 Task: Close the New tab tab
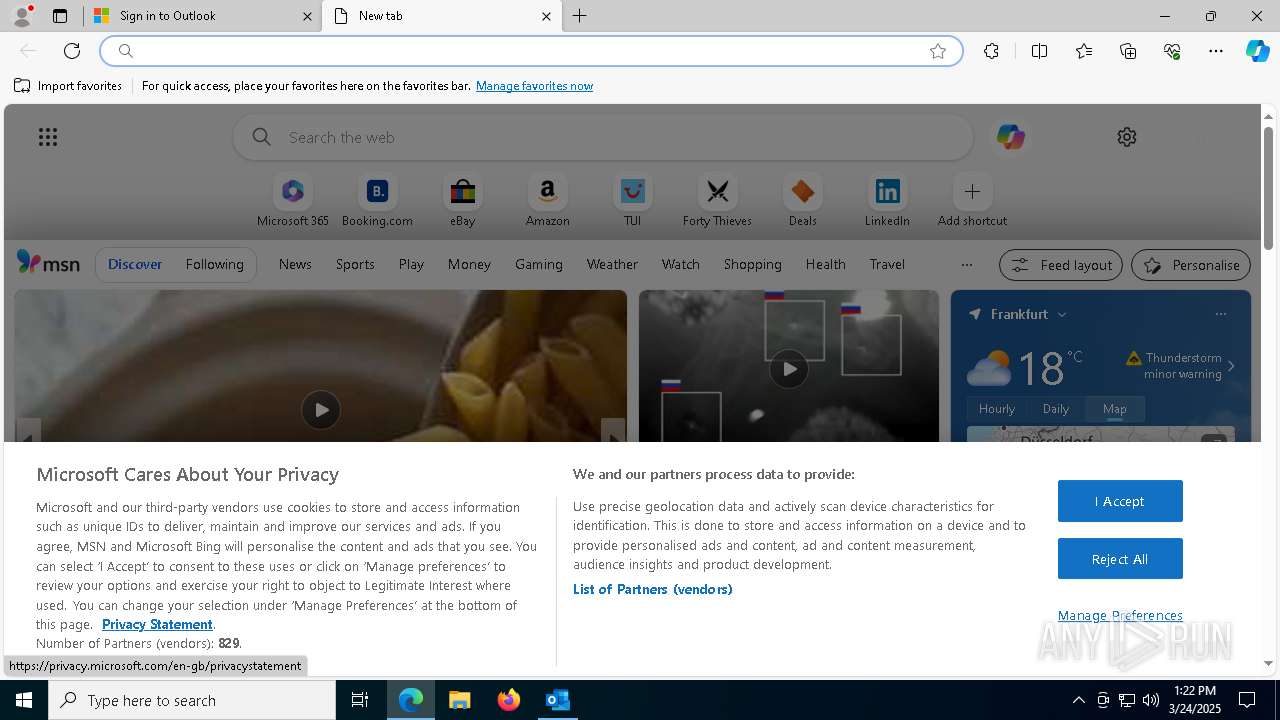coord(546,16)
